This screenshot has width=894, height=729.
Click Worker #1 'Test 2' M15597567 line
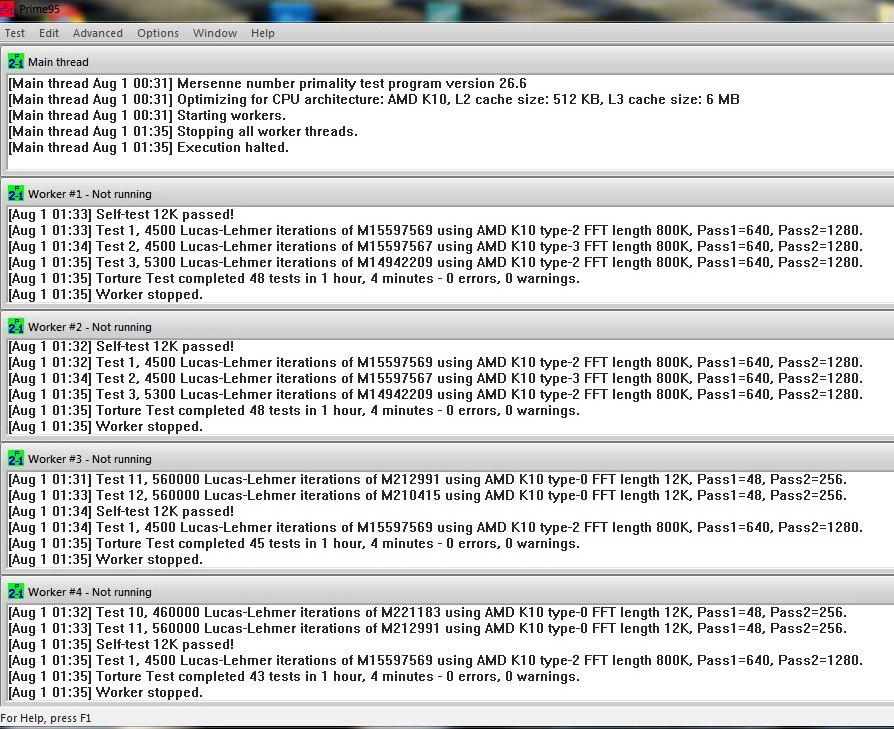point(436,246)
